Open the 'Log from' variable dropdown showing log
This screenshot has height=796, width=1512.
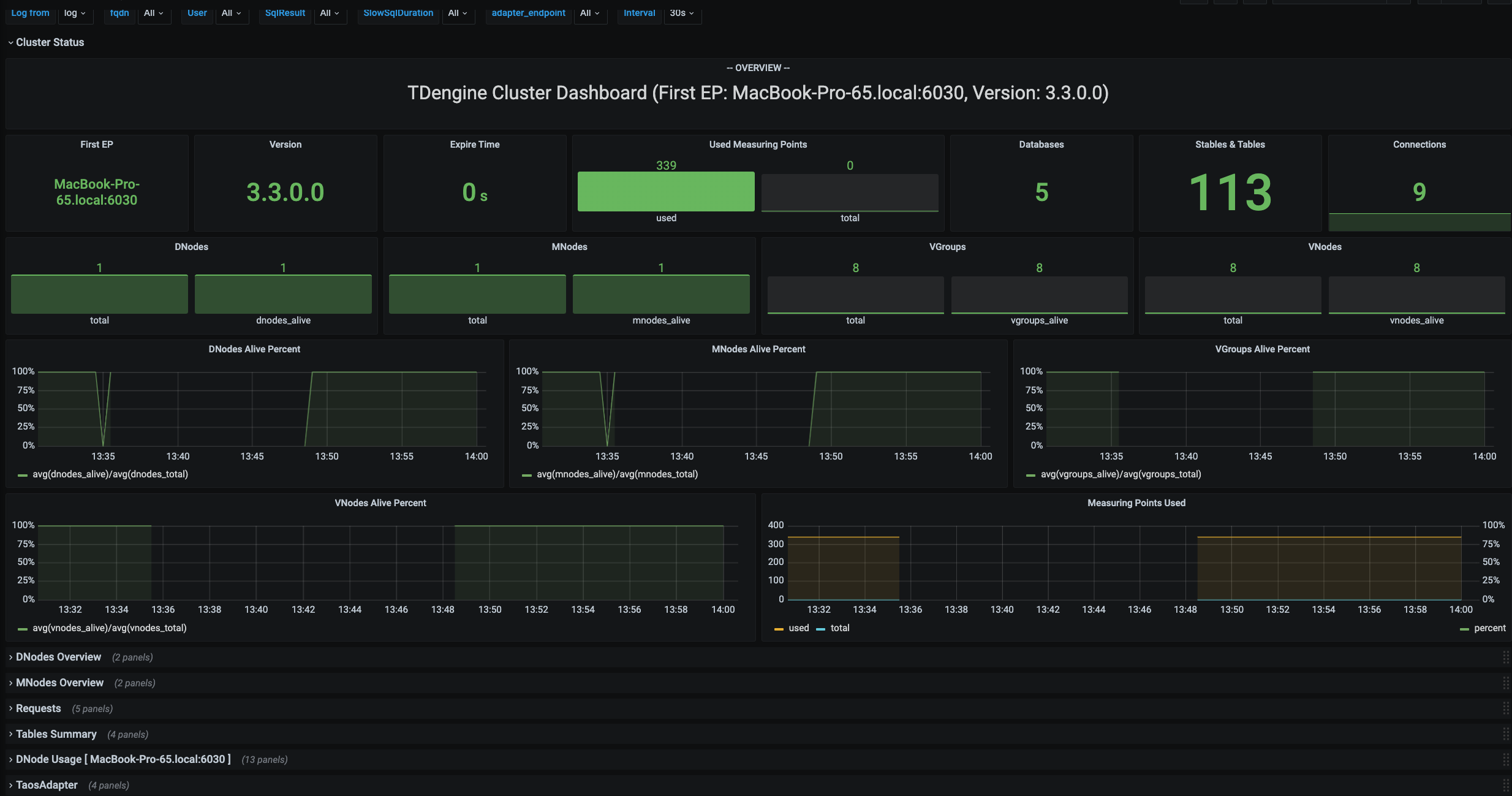[75, 13]
